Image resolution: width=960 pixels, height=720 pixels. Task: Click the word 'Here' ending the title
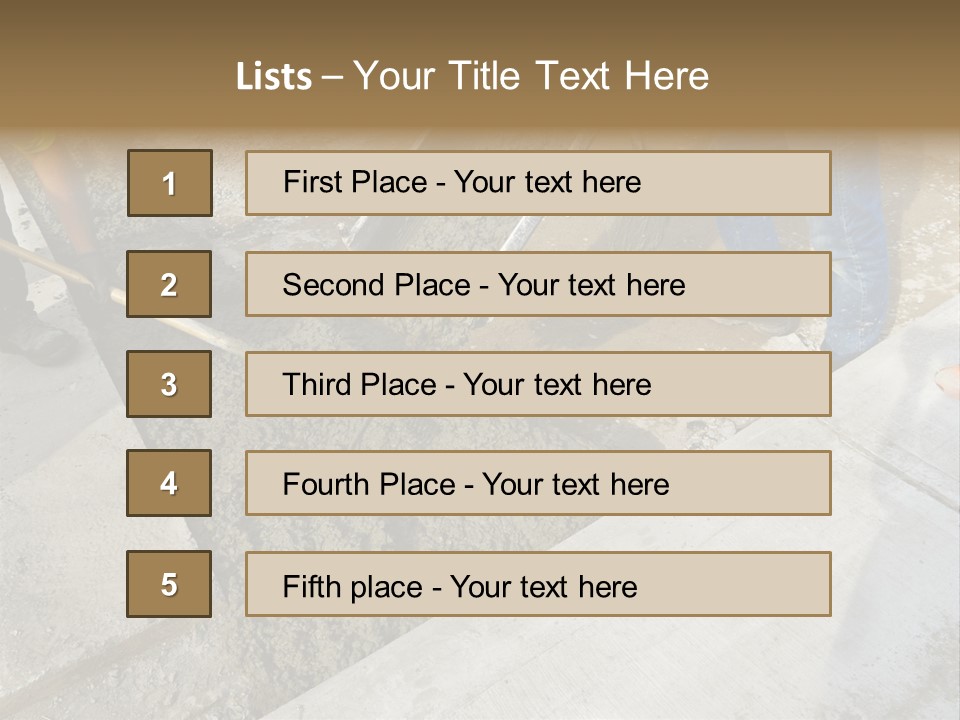(x=667, y=76)
